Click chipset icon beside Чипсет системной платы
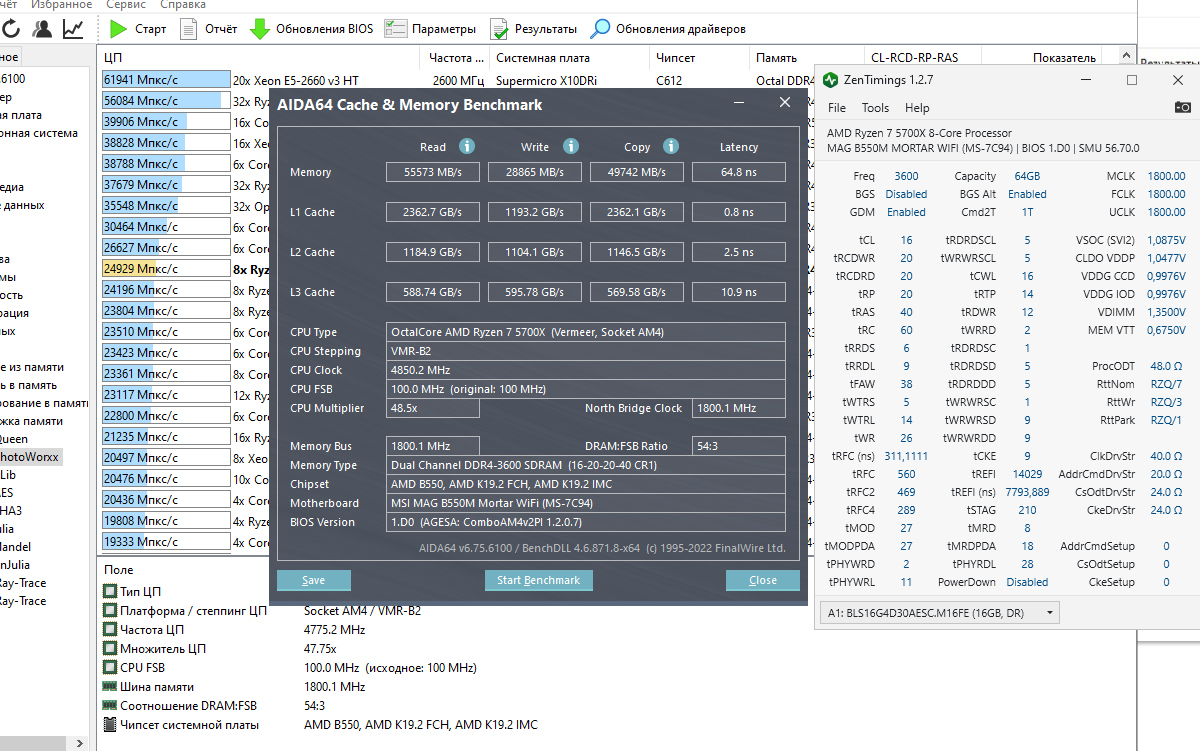 pos(110,725)
